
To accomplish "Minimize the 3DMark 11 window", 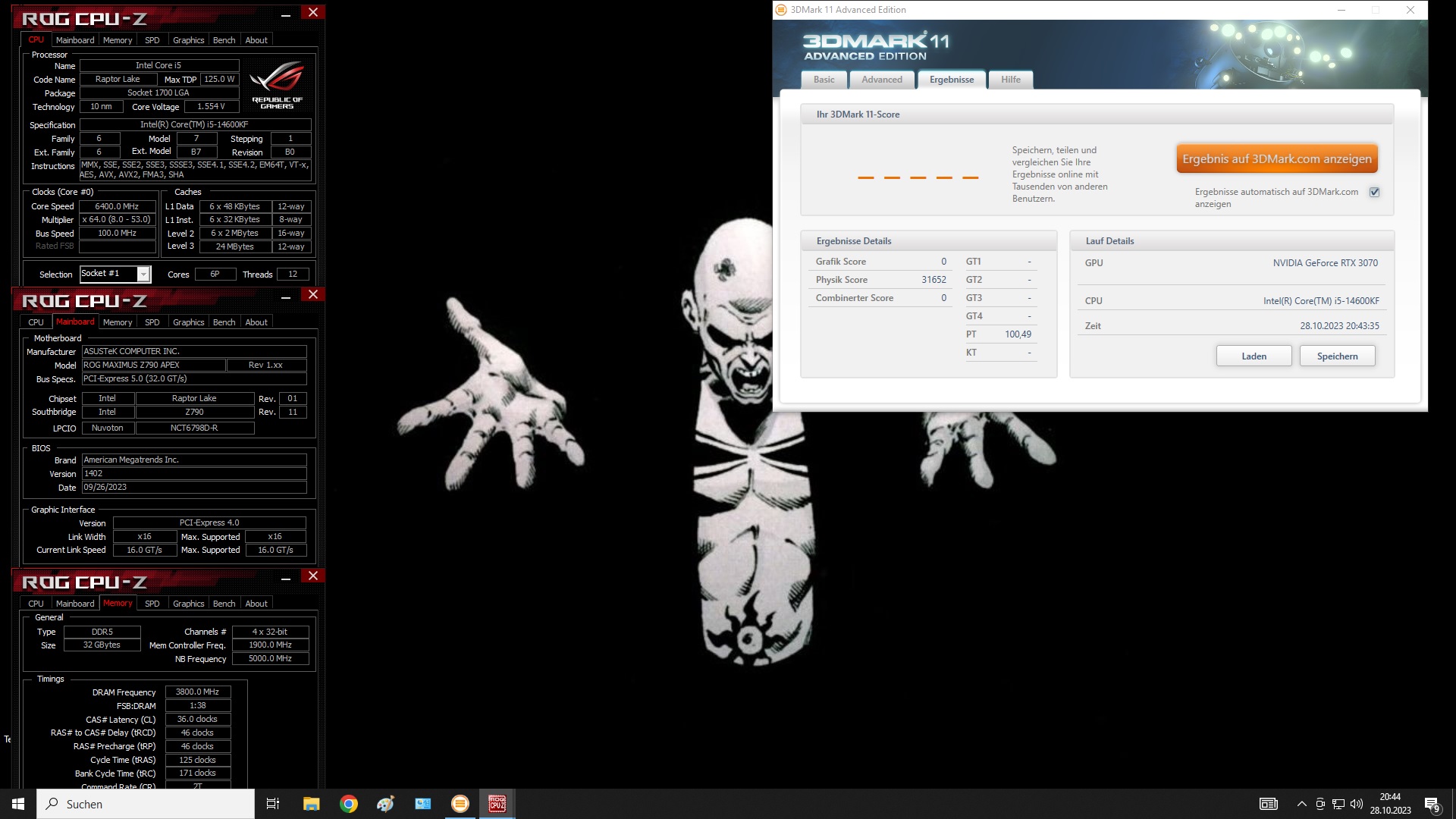I will point(1341,10).
